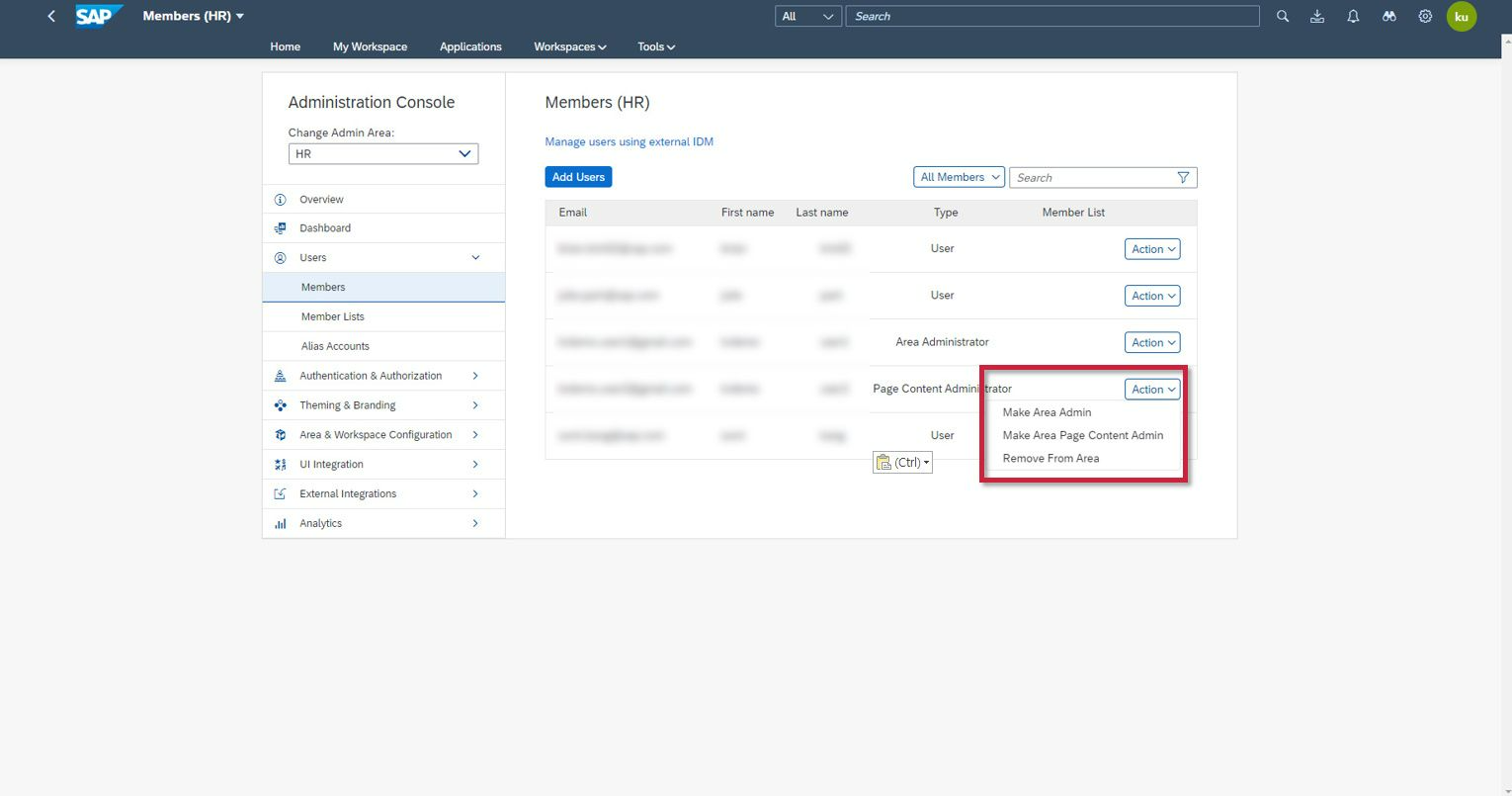Open the download icon in header
This screenshot has height=796, width=1512.
click(1317, 16)
